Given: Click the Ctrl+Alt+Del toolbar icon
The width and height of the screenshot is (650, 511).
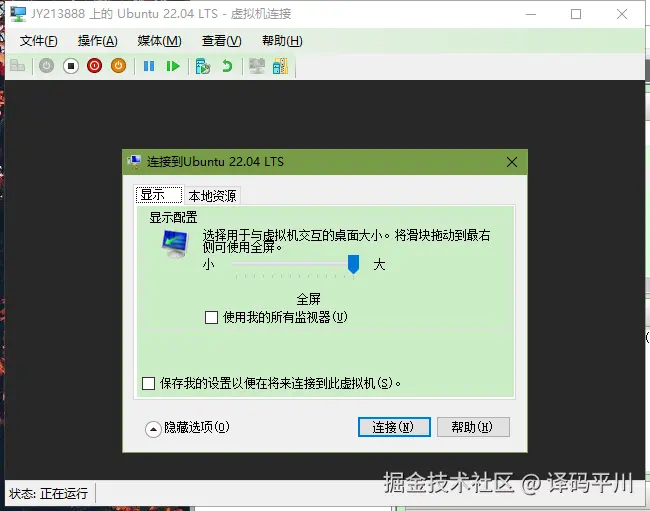Looking at the screenshot, I should [17, 66].
